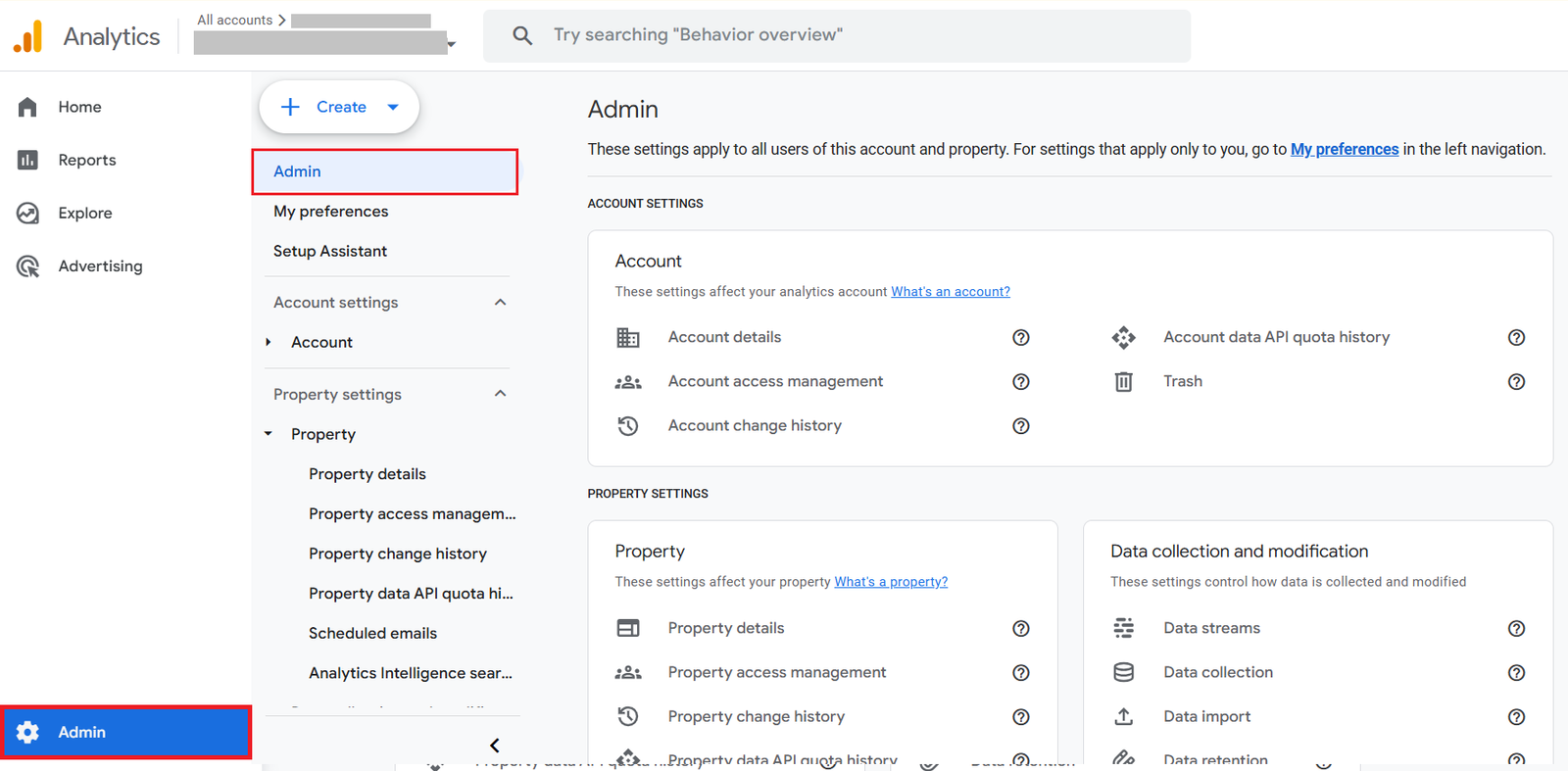Open the account selector dropdown arrow
The height and width of the screenshot is (771, 1568).
pos(452,44)
